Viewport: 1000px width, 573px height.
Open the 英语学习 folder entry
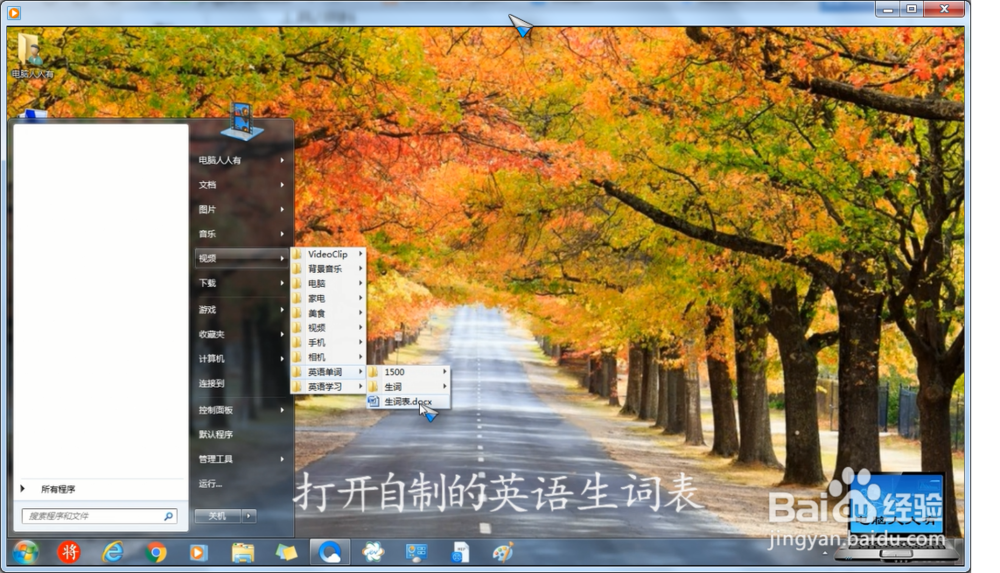[x=328, y=387]
